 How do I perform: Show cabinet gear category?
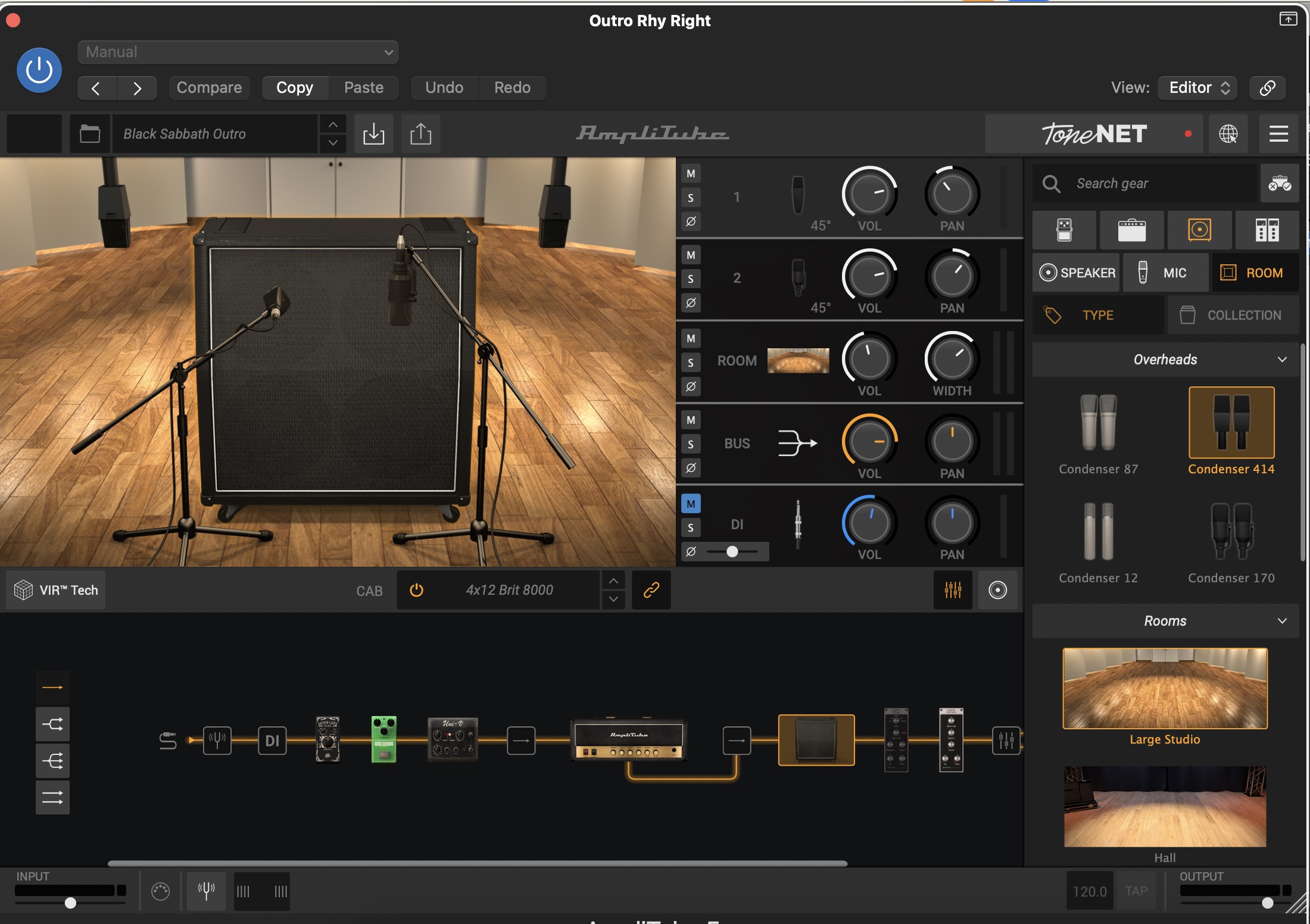pyautogui.click(x=1199, y=230)
